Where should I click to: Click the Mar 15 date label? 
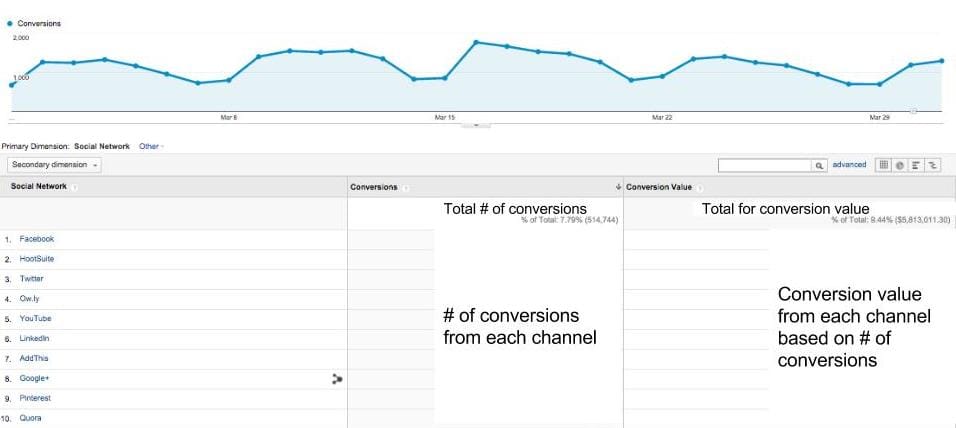(445, 117)
